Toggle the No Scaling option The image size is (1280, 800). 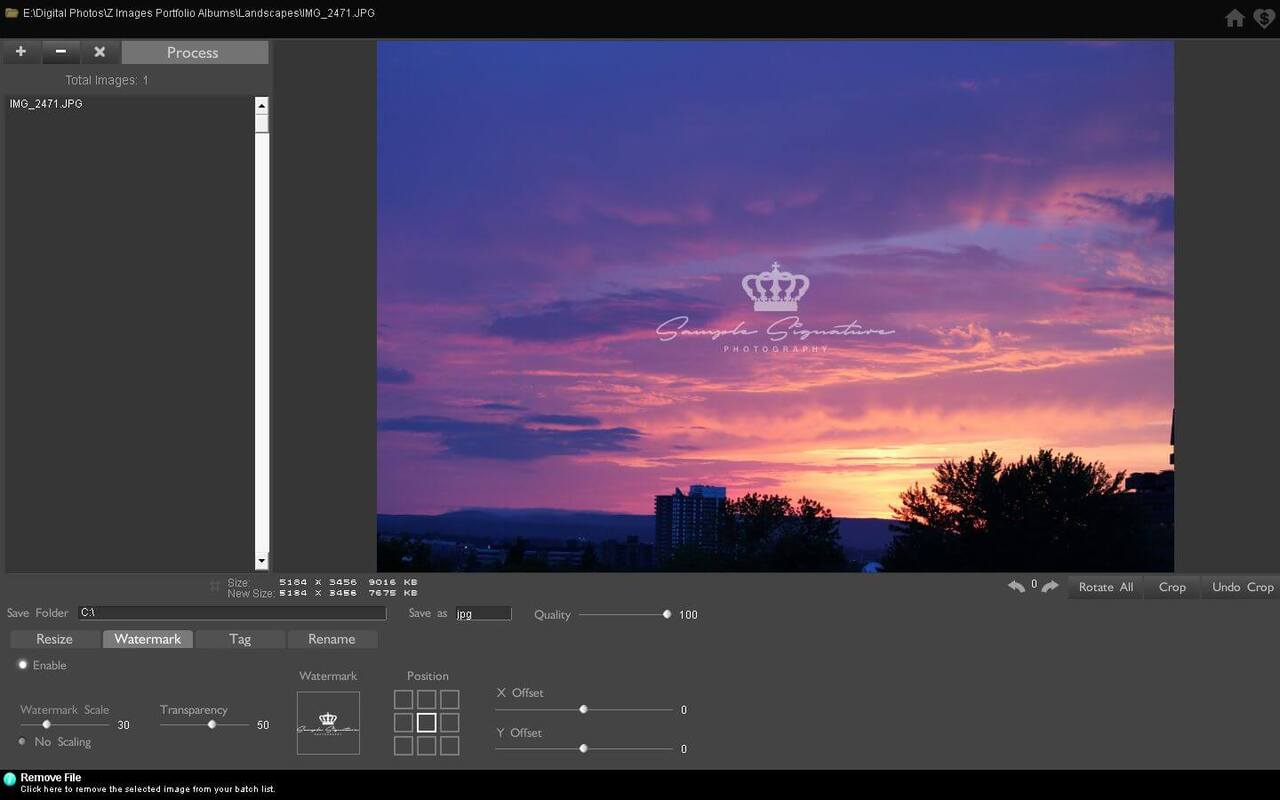pyautogui.click(x=23, y=741)
